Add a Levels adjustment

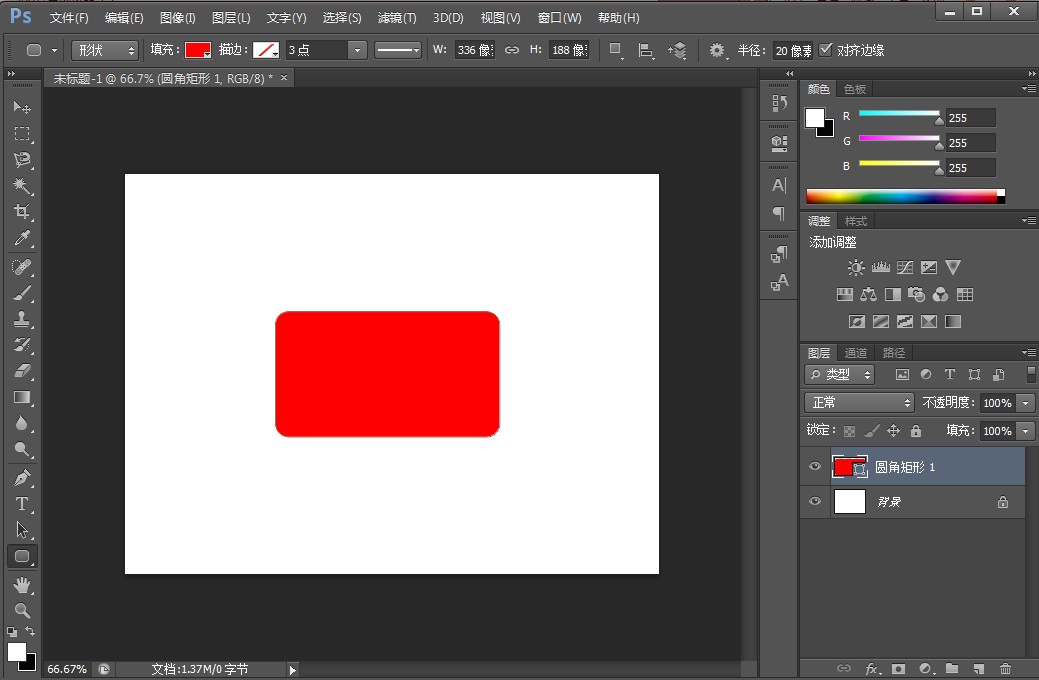pyautogui.click(x=881, y=268)
